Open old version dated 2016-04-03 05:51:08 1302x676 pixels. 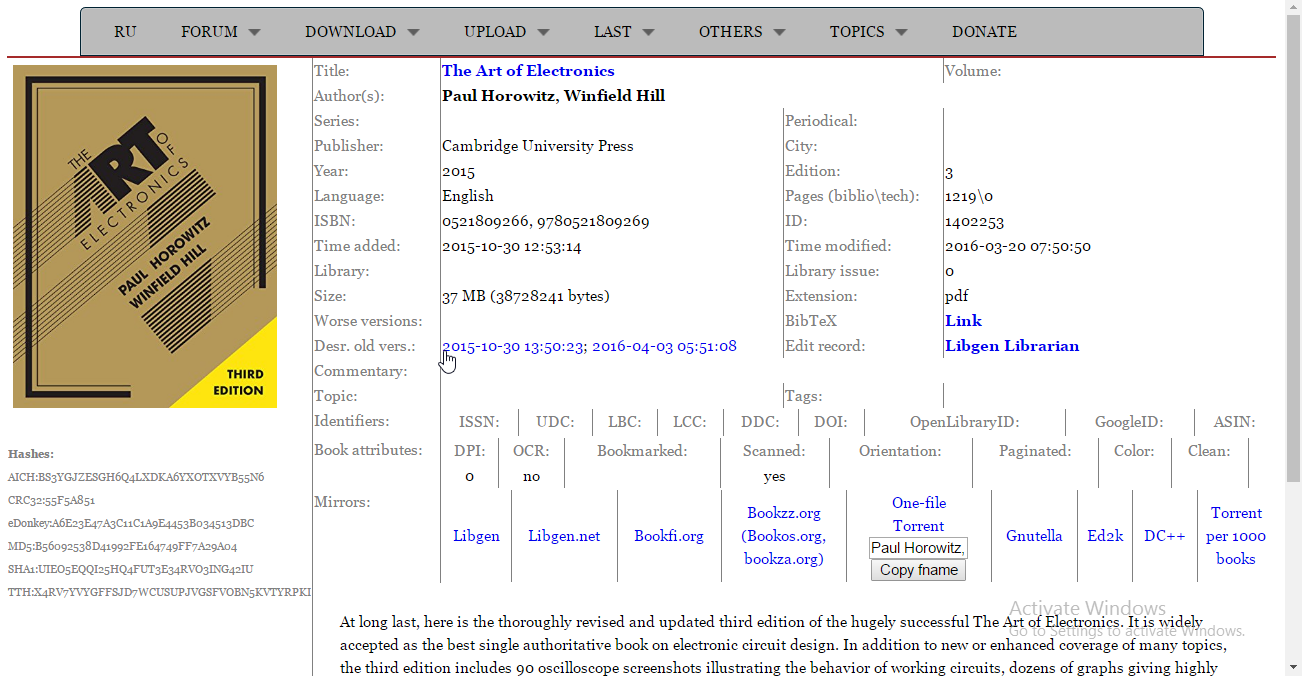pos(664,346)
